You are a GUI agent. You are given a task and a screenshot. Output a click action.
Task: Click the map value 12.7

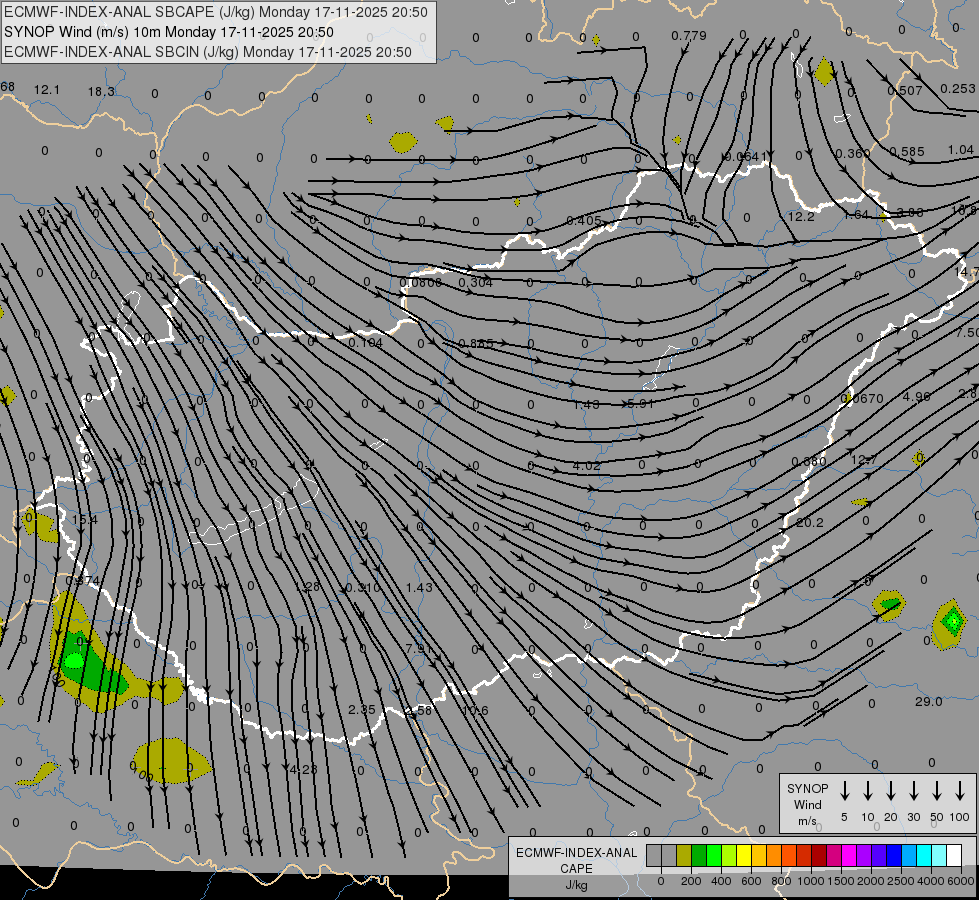click(x=864, y=460)
